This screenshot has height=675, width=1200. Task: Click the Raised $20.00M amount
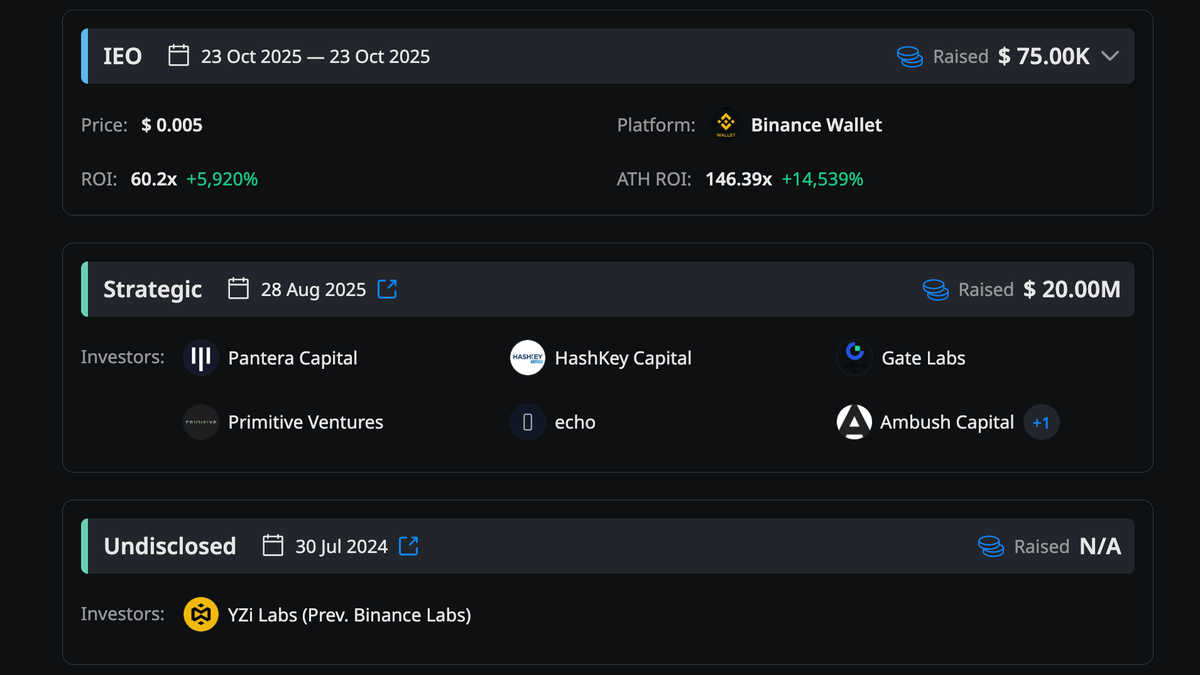[x=1070, y=289]
